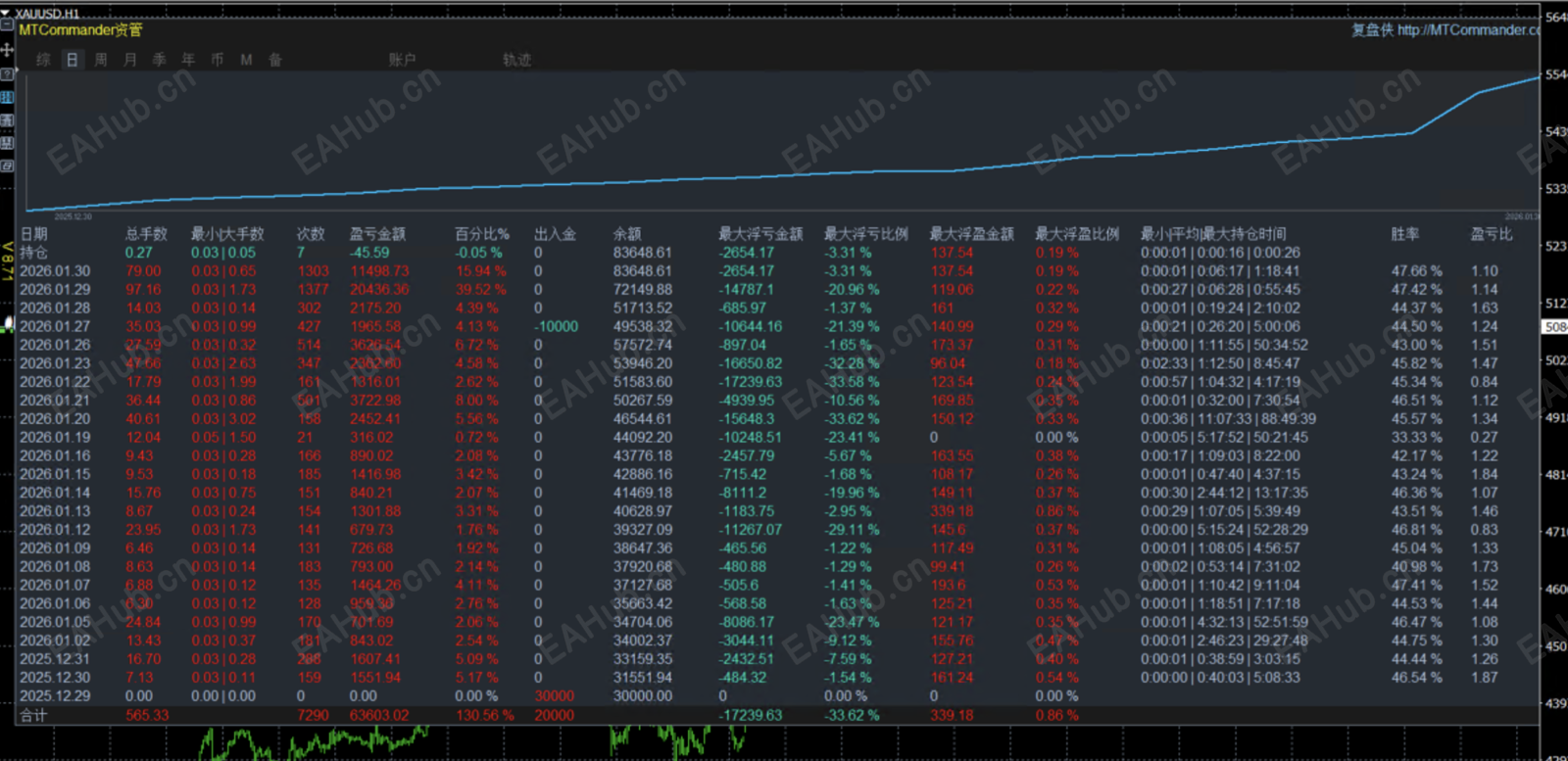Click the balance value 72149.88
The width and height of the screenshot is (1568, 761).
643,290
